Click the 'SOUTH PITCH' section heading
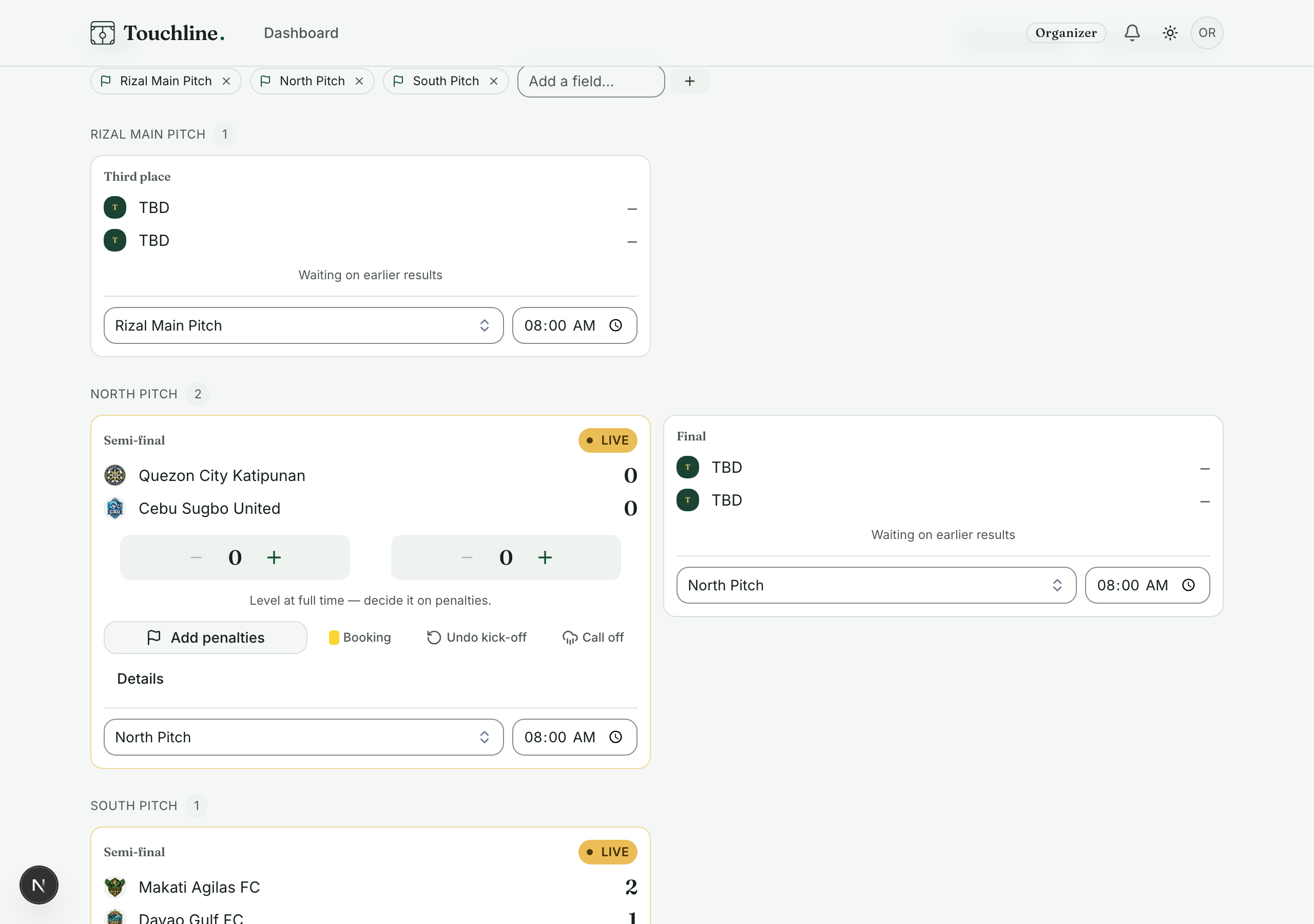This screenshot has height=924, width=1314. [x=134, y=805]
